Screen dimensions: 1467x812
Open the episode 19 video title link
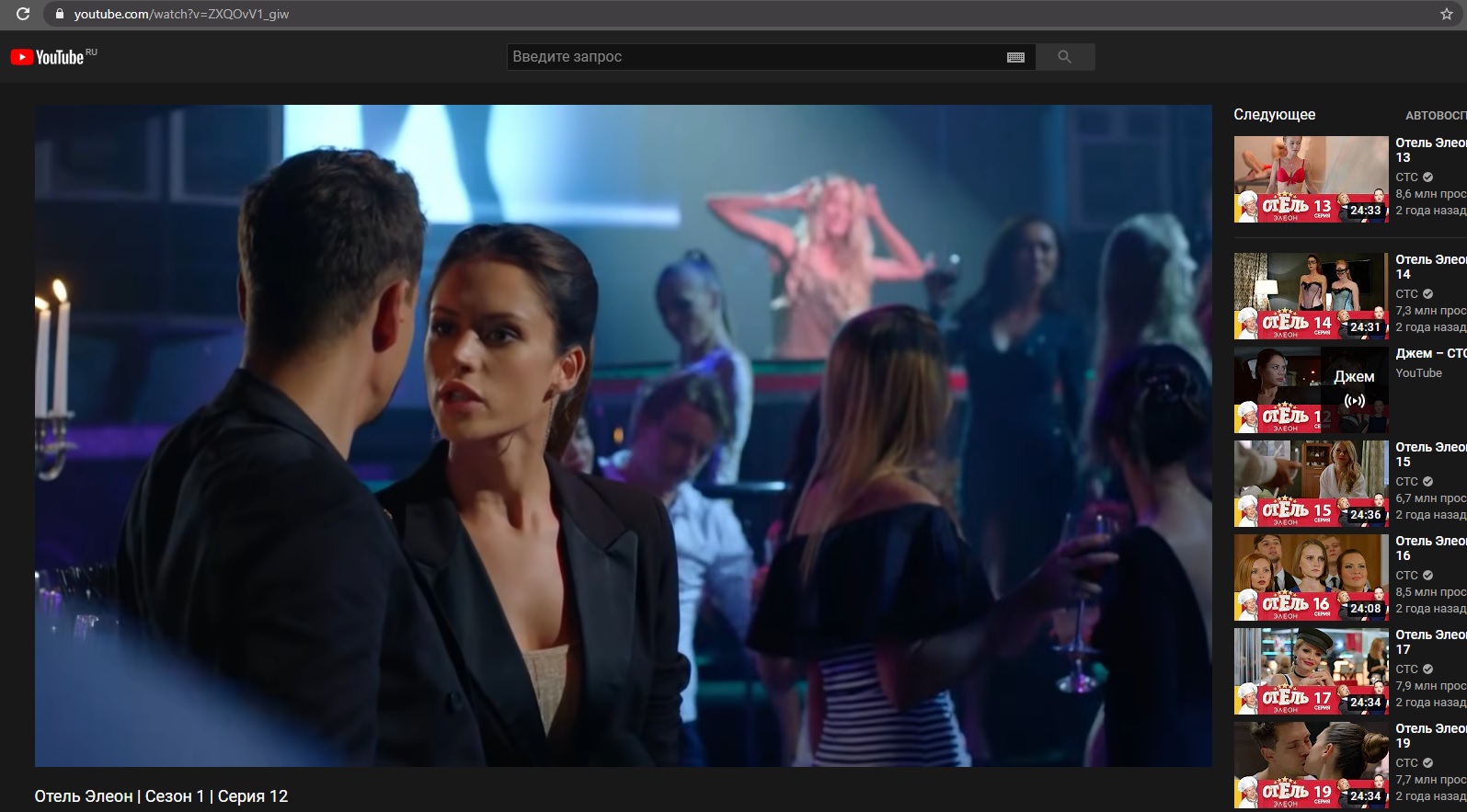point(1431,736)
